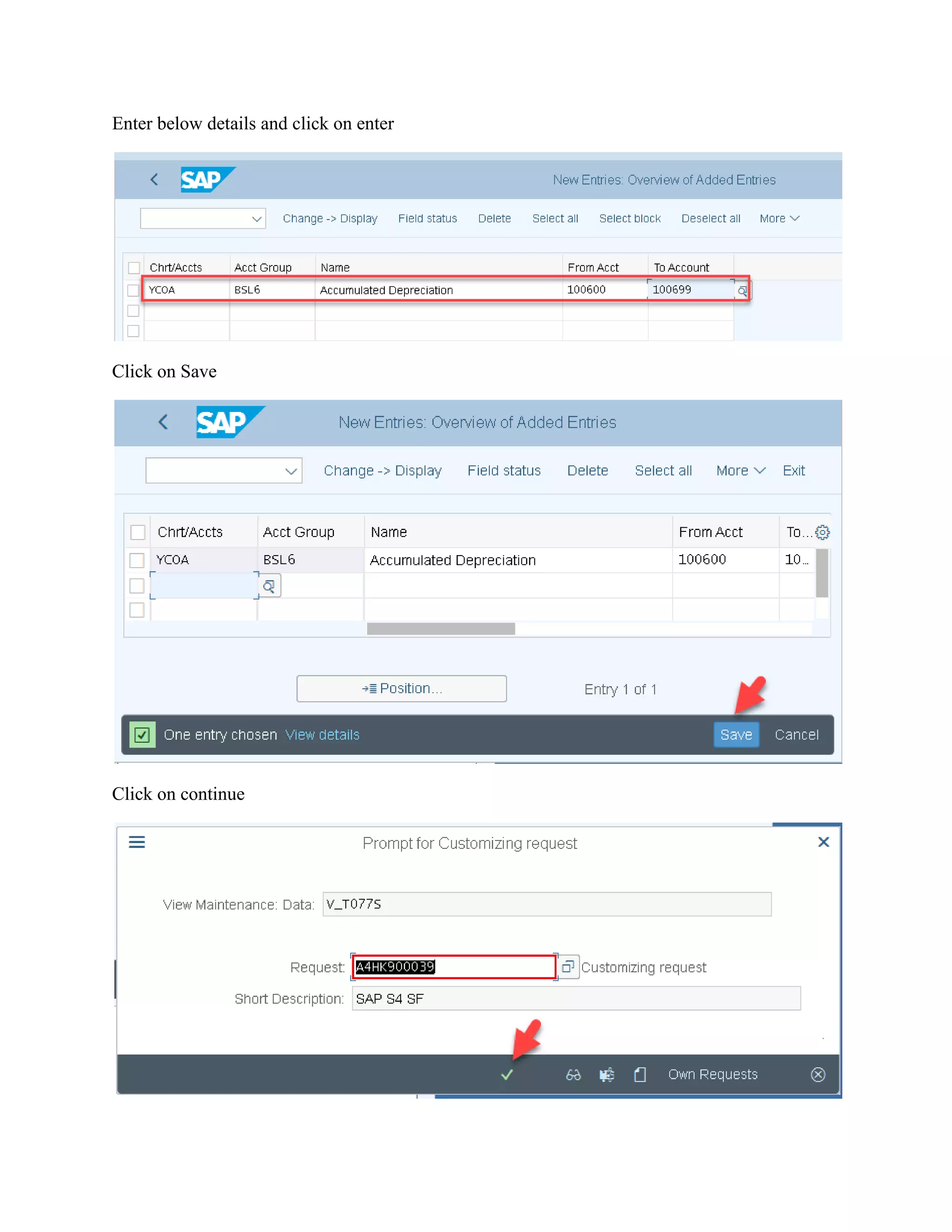Tick the checkbox for the YCOA BSL6 row in second table
The width and height of the screenshot is (952, 1232).
[137, 560]
